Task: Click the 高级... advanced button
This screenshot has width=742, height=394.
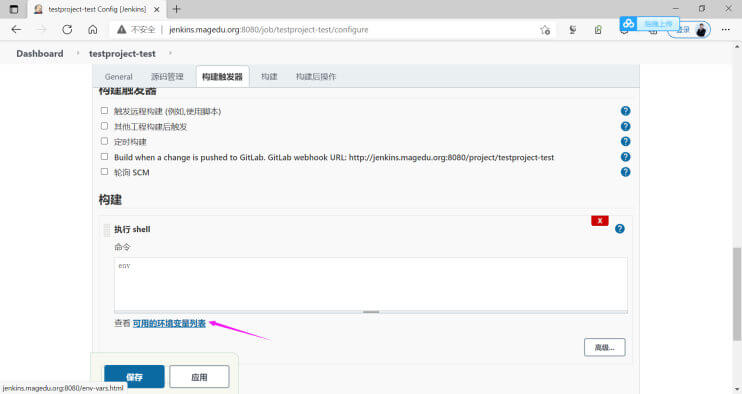Action: click(604, 347)
